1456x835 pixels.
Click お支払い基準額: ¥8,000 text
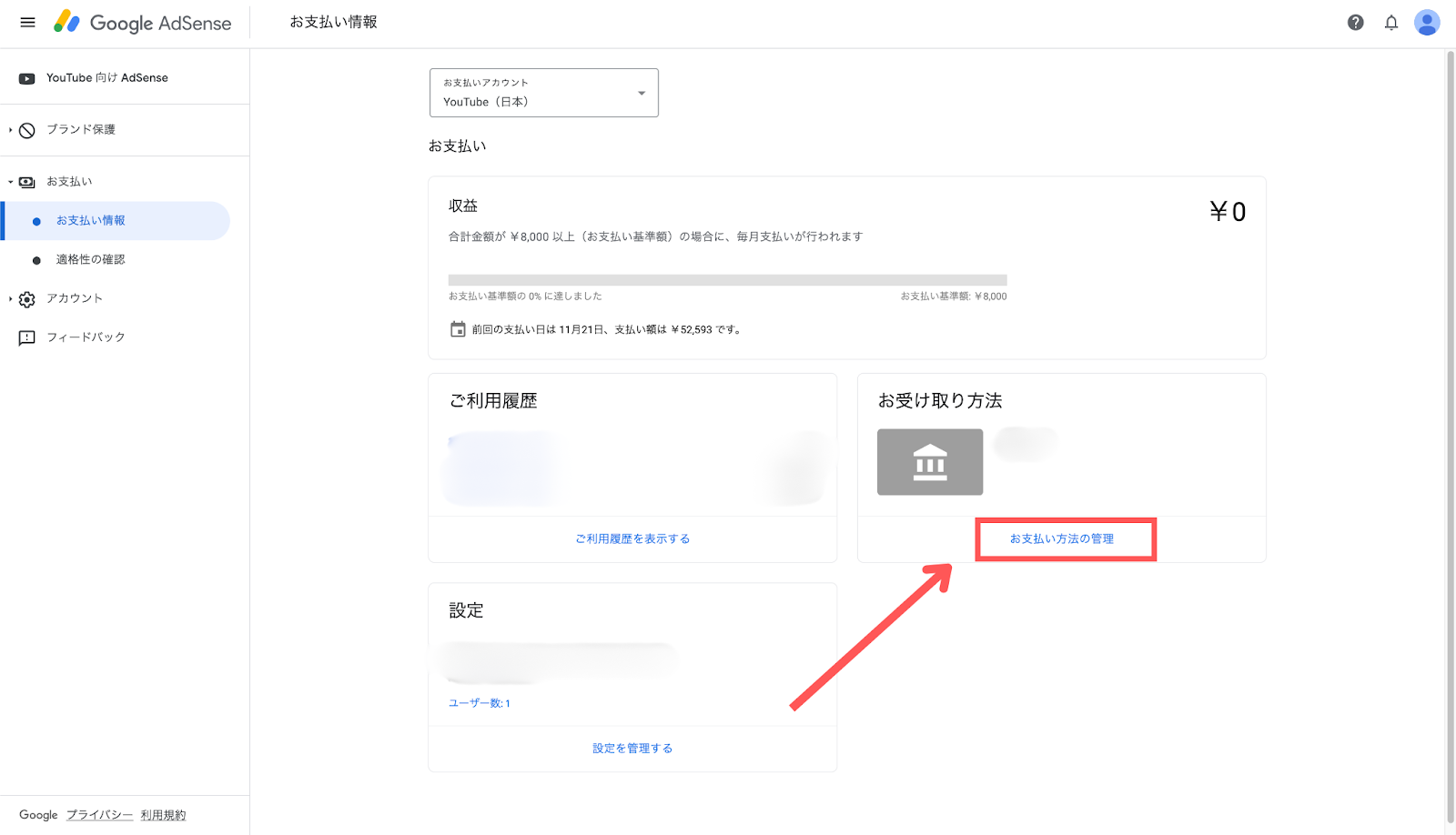(x=954, y=297)
